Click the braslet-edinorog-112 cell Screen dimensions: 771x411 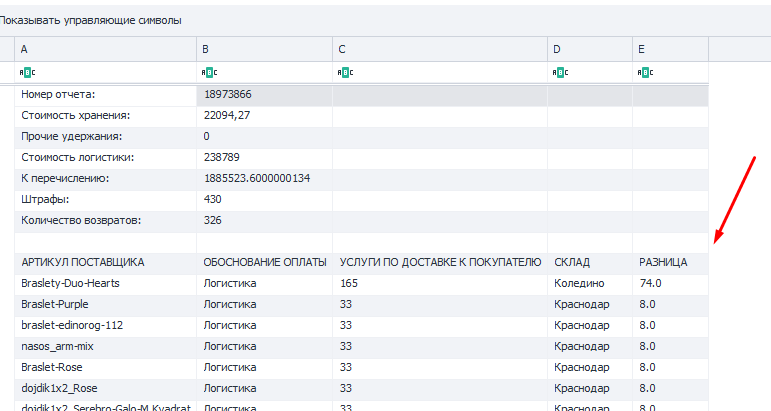pyautogui.click(x=106, y=325)
